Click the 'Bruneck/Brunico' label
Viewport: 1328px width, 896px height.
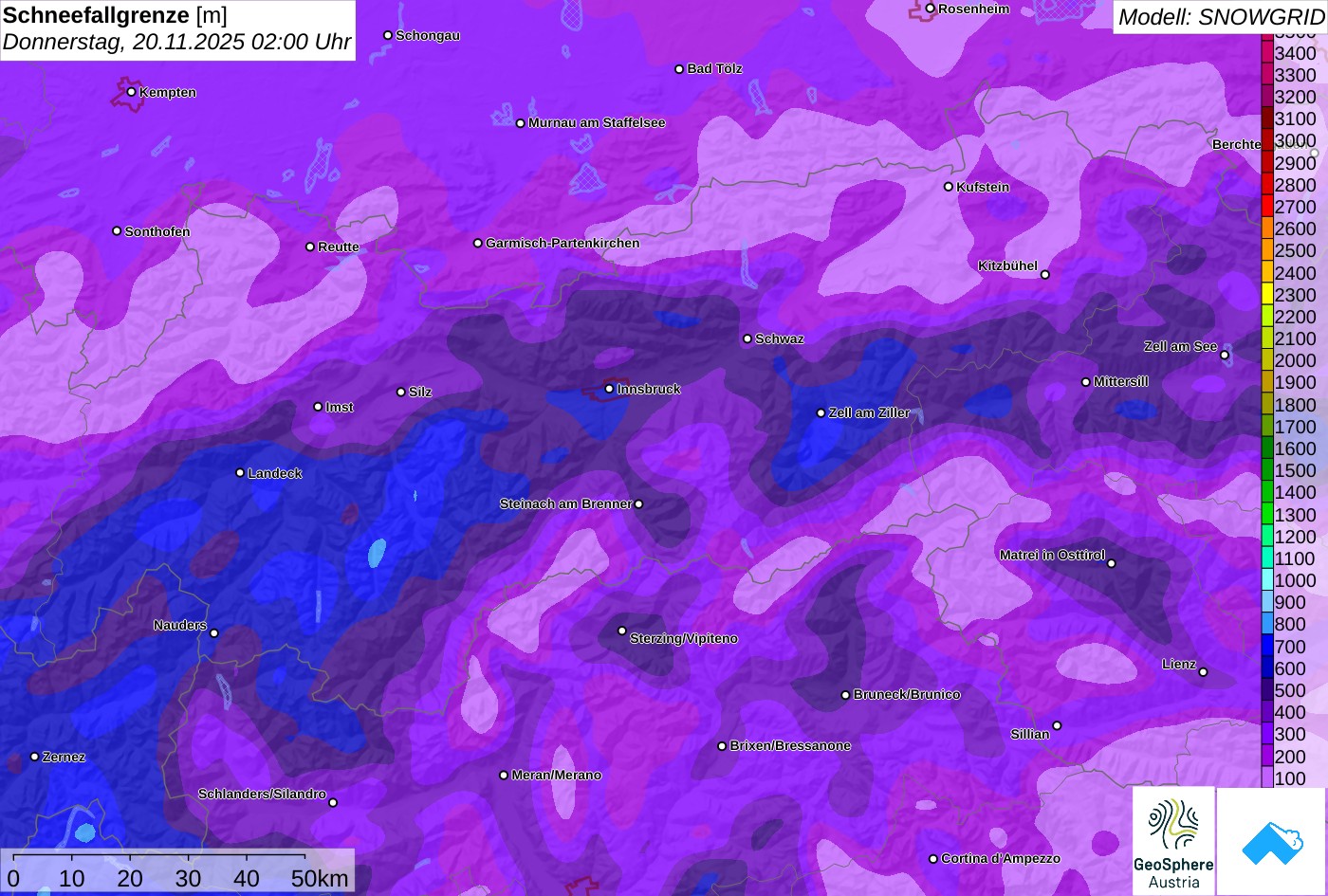pos(907,694)
